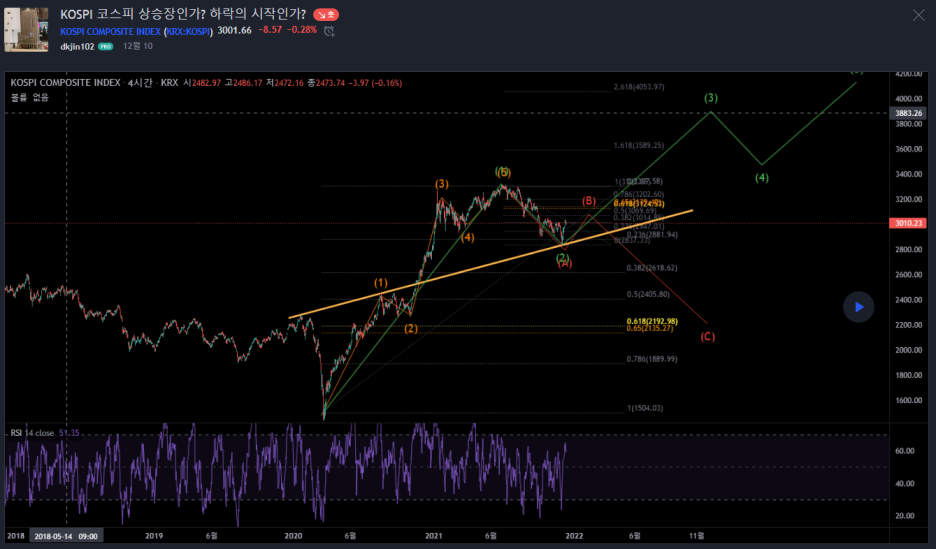Click the 2019 label on time axis
Viewport: 936px width, 549px height.
click(x=154, y=536)
